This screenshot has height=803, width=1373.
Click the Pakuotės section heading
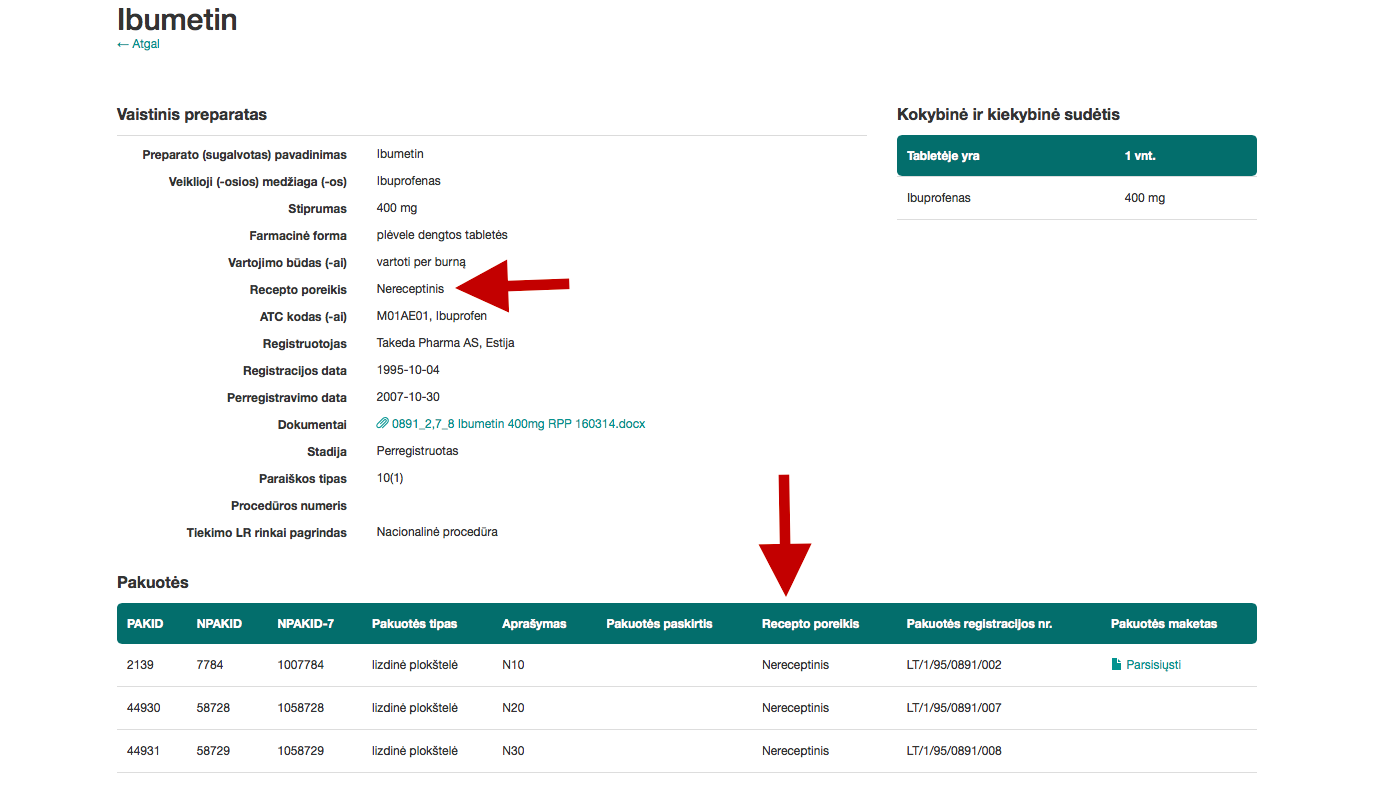[153, 583]
